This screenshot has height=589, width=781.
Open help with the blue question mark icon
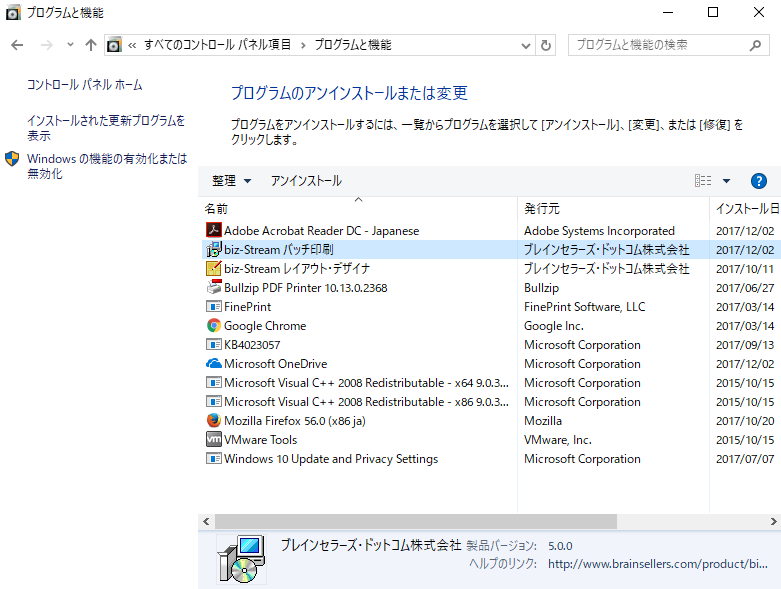pyautogui.click(x=759, y=181)
